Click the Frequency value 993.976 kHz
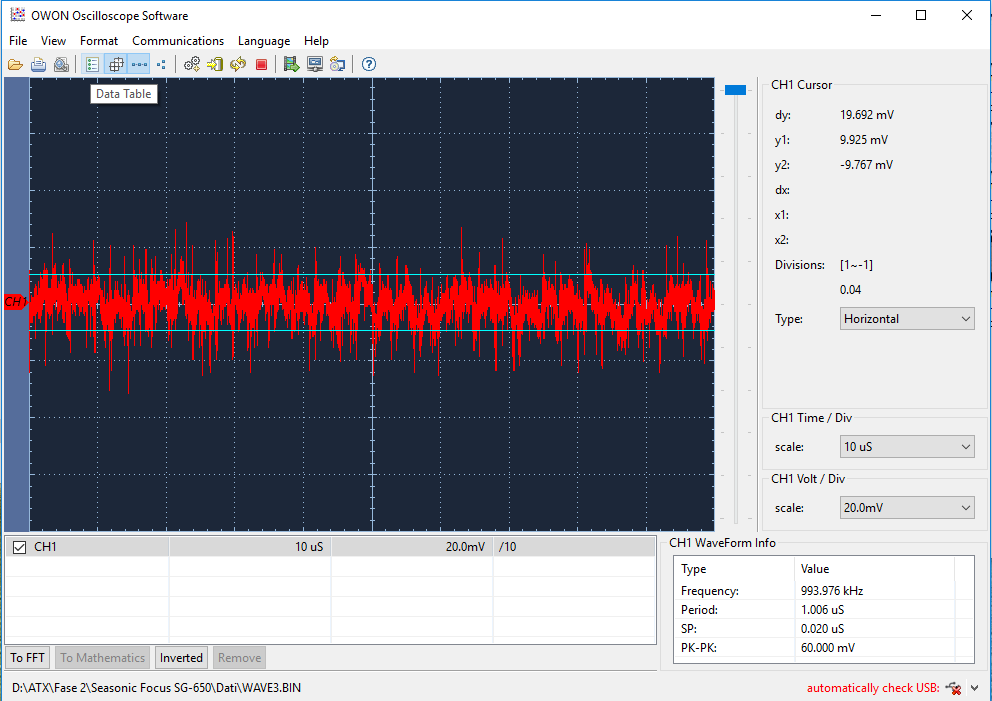 [832, 591]
